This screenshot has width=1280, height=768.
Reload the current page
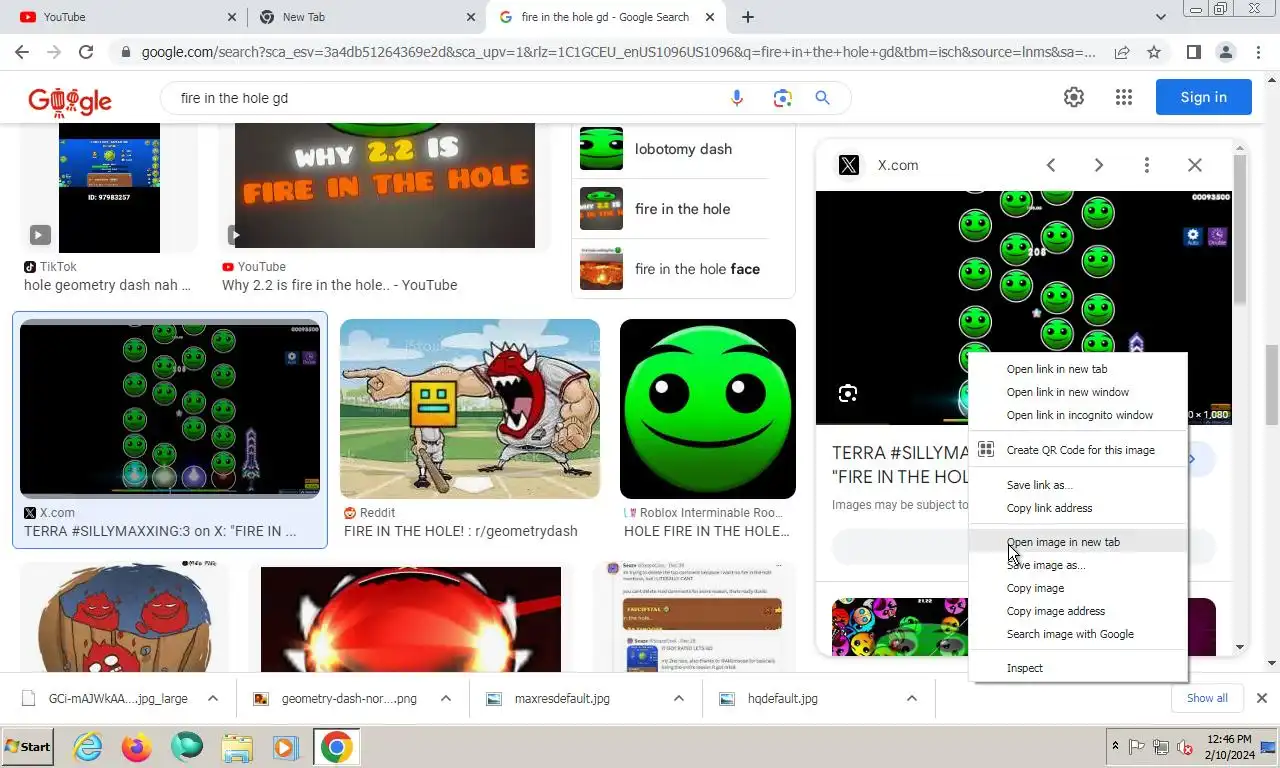pos(86,52)
